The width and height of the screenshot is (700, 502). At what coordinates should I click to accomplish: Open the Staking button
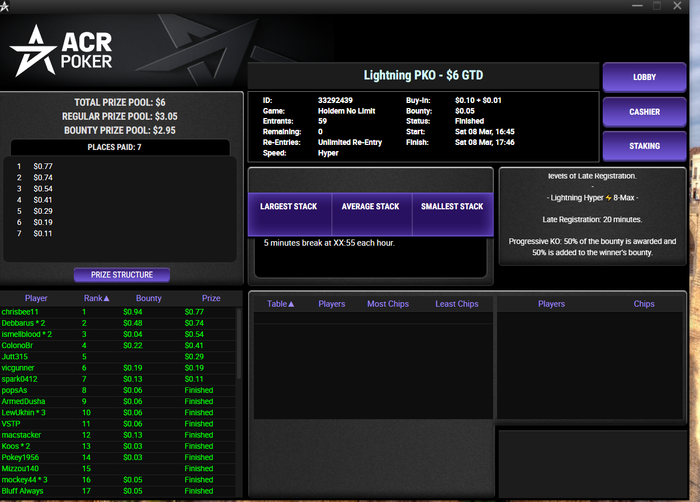(644, 146)
